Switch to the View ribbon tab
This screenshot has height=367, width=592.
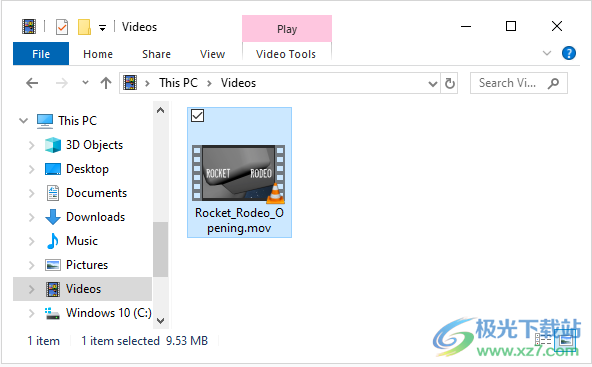213,54
